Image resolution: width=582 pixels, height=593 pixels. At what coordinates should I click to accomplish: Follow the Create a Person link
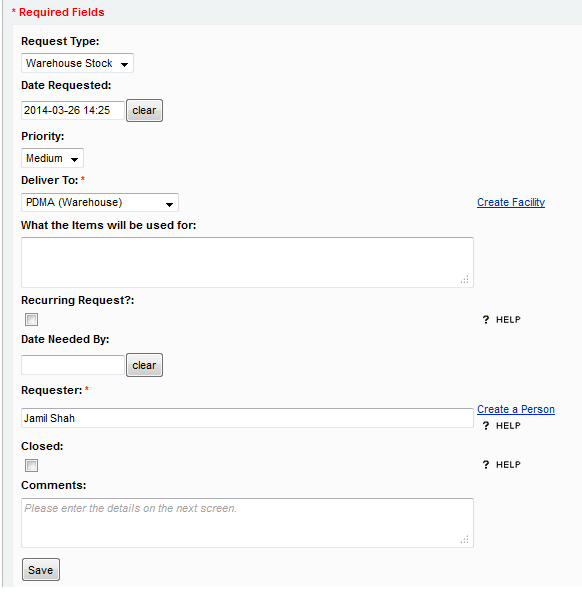tap(516, 409)
